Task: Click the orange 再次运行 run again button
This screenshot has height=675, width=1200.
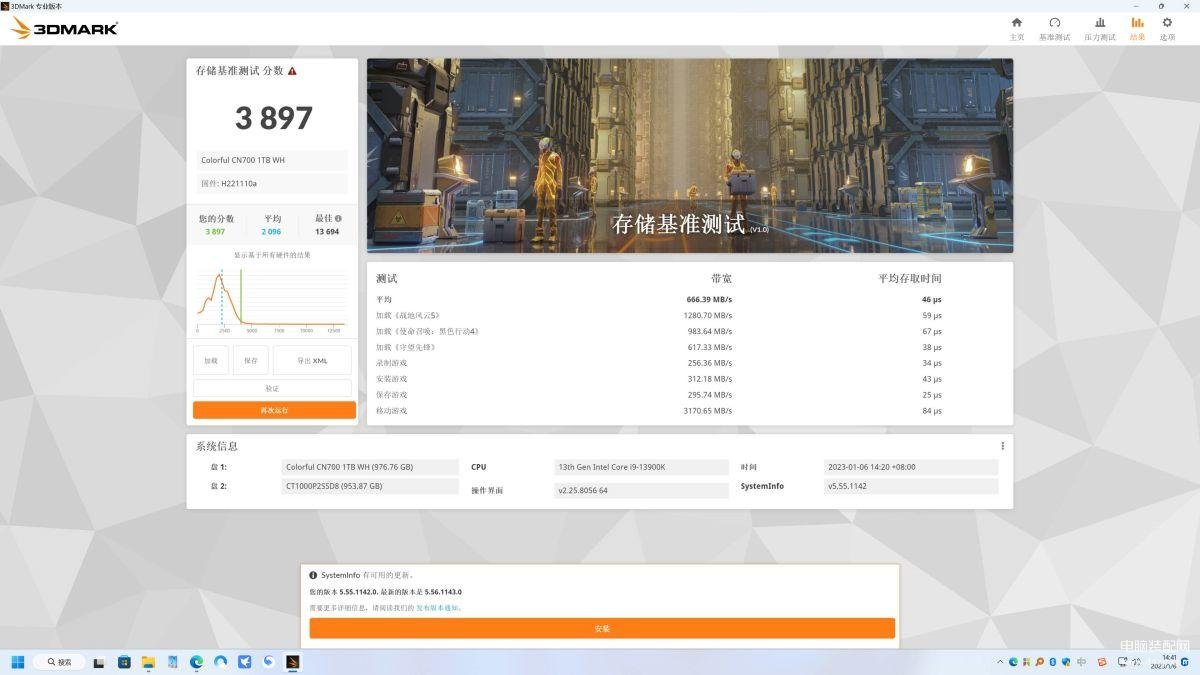Action: coord(274,410)
